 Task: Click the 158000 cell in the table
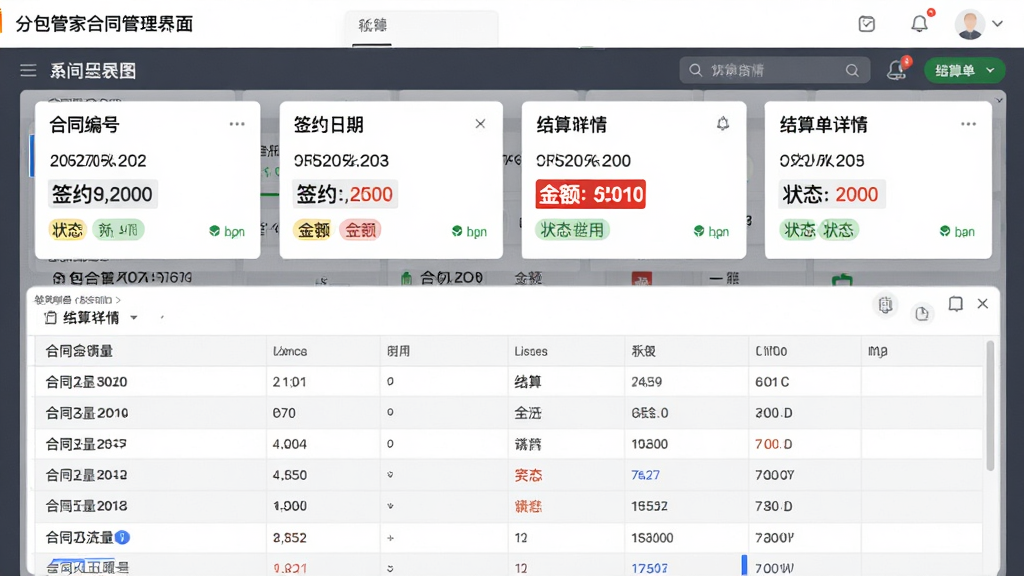[652, 537]
